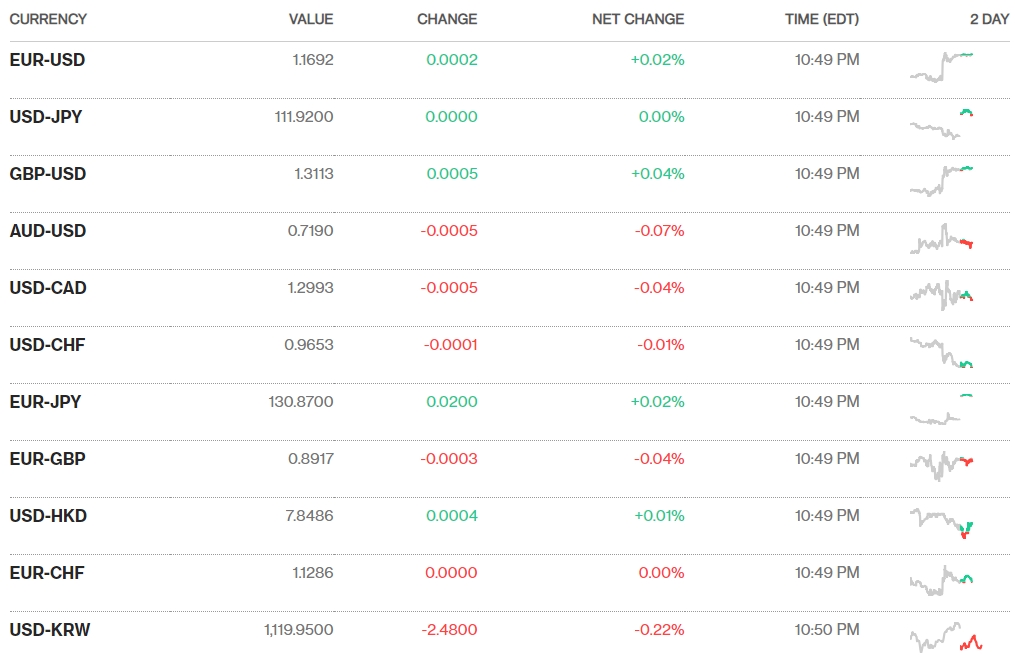This screenshot has height=662, width=1015.
Task: Click the CURRENCY column header
Action: [48, 19]
